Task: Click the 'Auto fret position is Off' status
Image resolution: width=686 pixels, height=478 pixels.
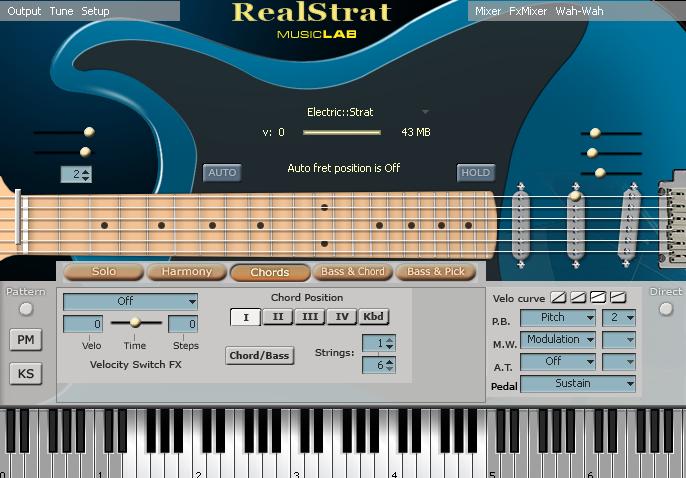Action: 344,168
